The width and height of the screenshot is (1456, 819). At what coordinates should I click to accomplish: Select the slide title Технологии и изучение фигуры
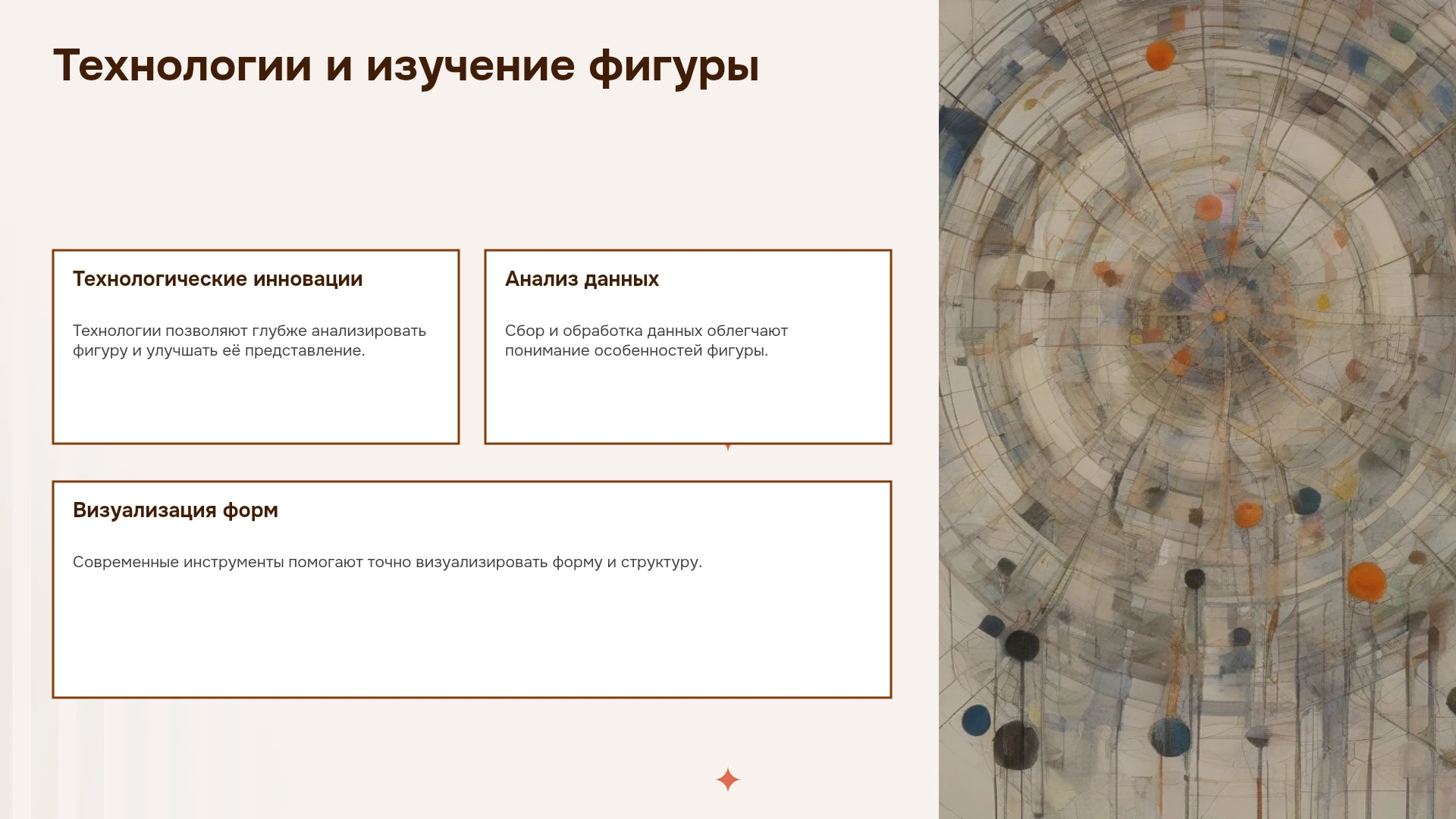[x=406, y=66]
